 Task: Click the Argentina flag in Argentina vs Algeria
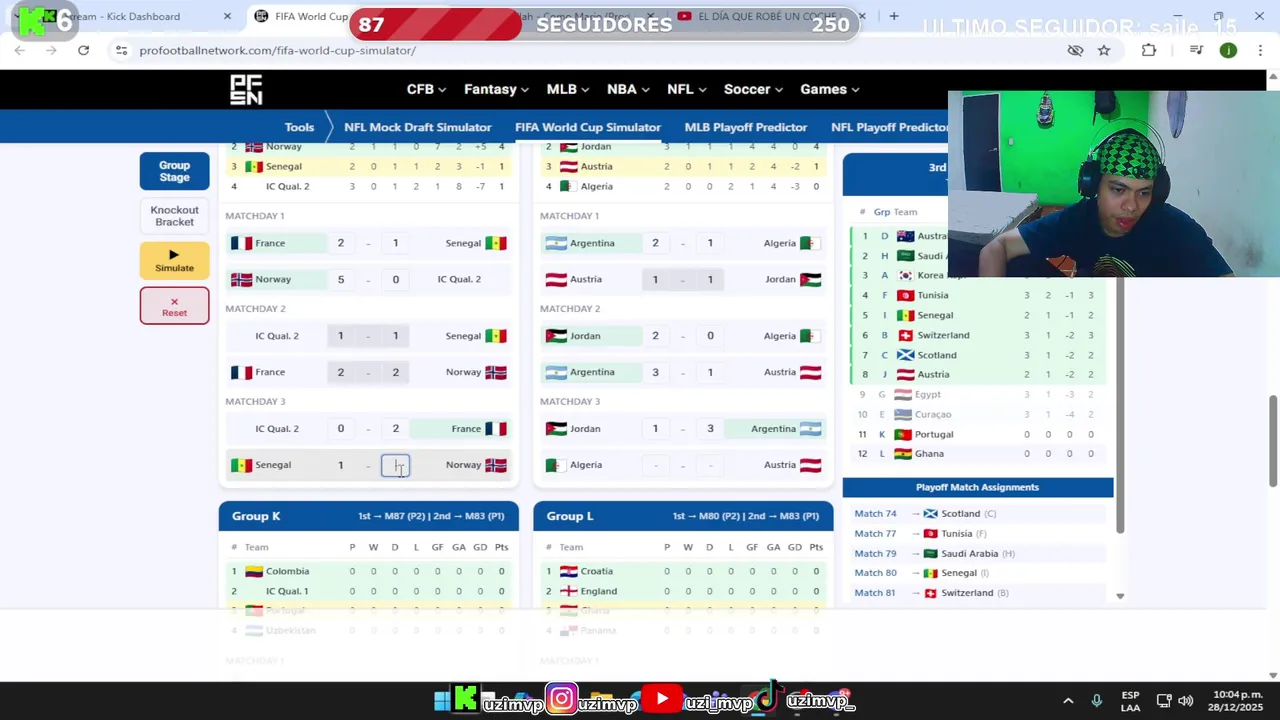(x=556, y=243)
